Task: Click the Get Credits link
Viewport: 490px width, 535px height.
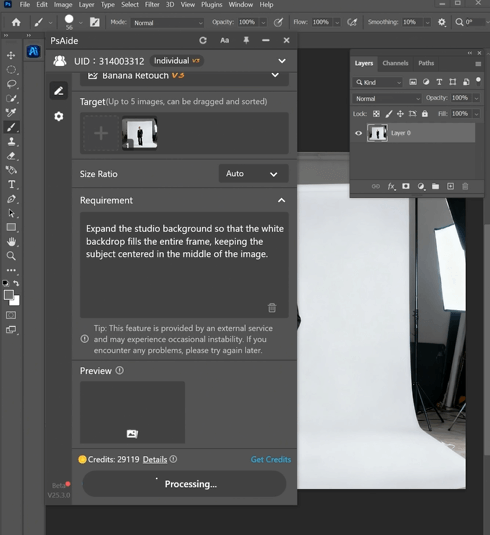Action: (x=271, y=460)
